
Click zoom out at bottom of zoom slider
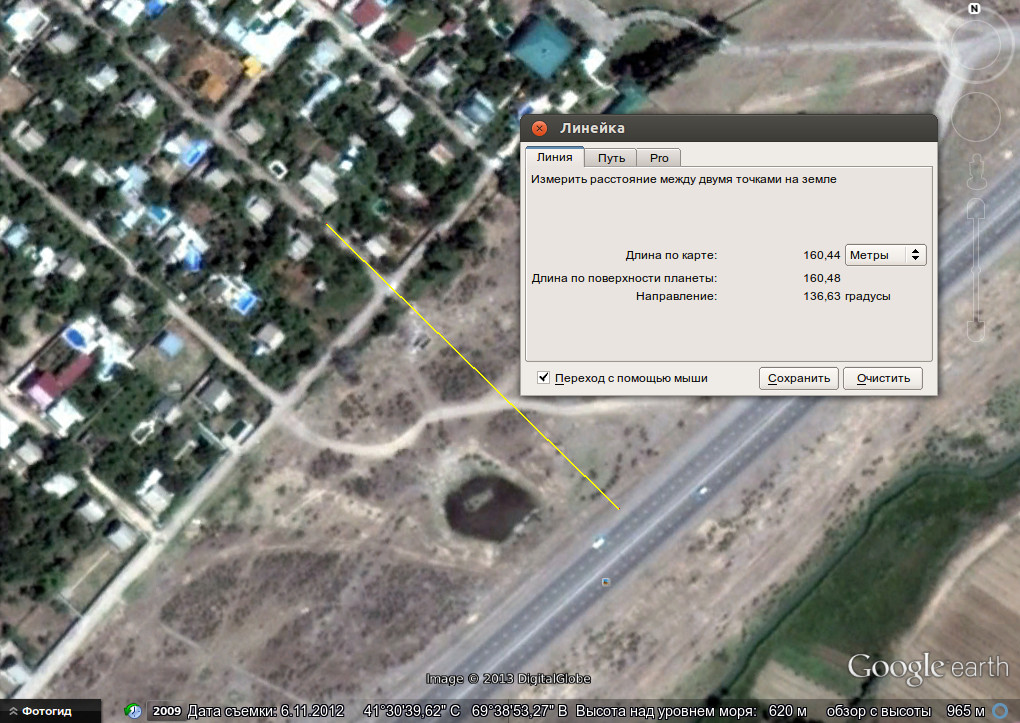(x=977, y=330)
